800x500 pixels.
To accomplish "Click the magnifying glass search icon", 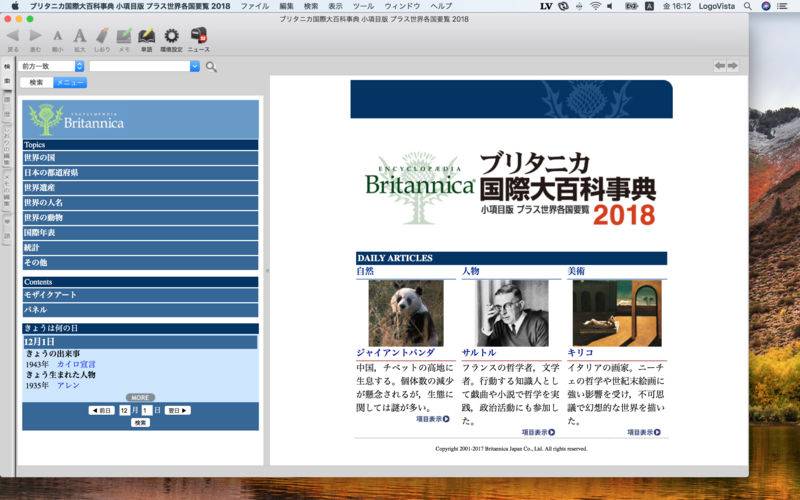I will point(211,67).
